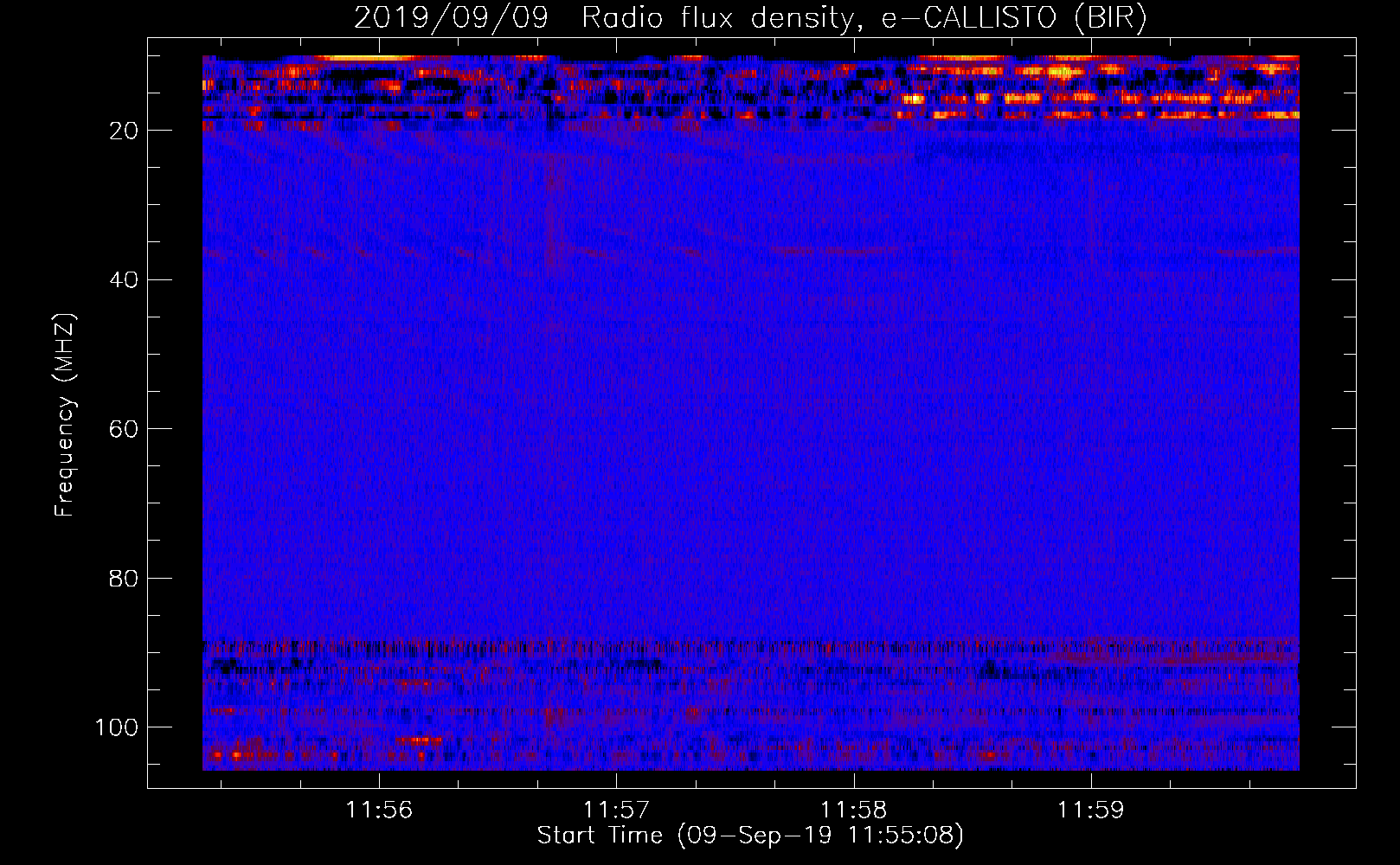Click the 11:57 time tick label
This screenshot has width=1400, height=865.
(616, 811)
